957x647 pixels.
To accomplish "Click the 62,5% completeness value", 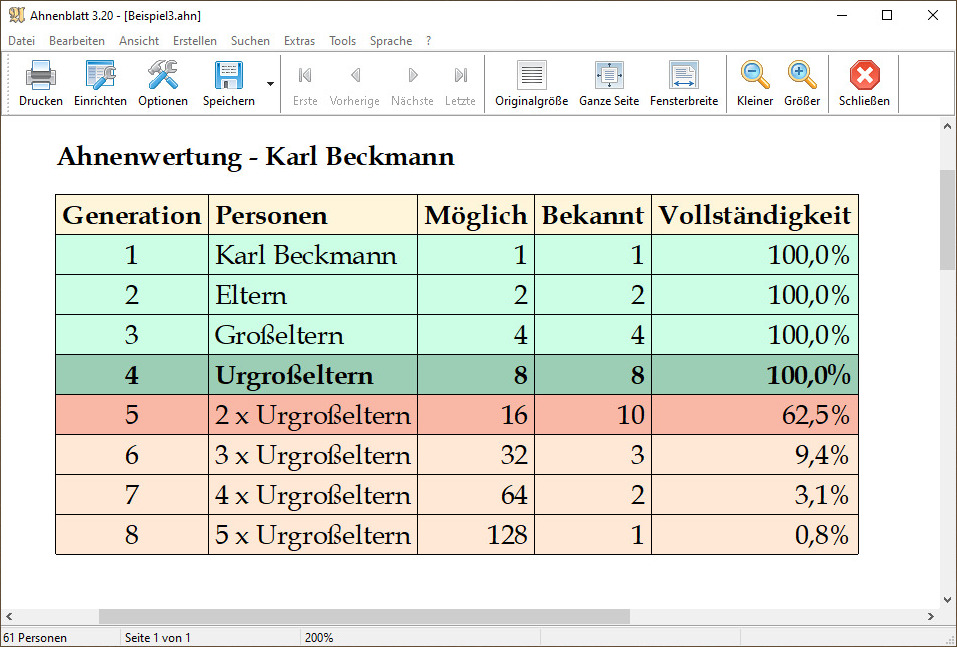I will pos(815,415).
